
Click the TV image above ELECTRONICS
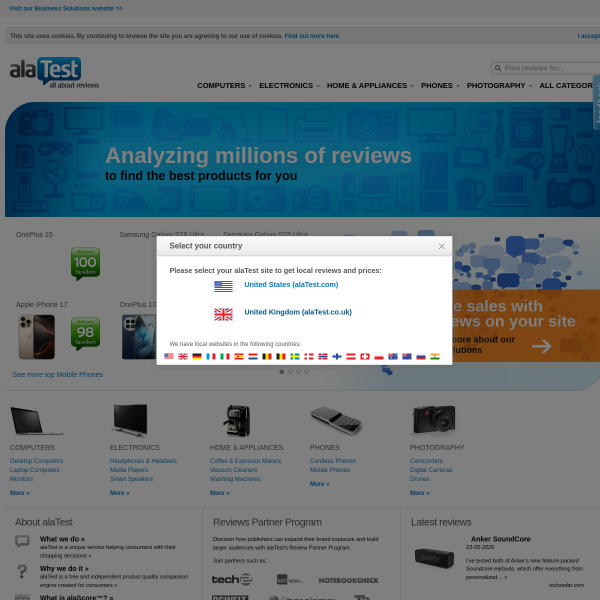click(130, 421)
